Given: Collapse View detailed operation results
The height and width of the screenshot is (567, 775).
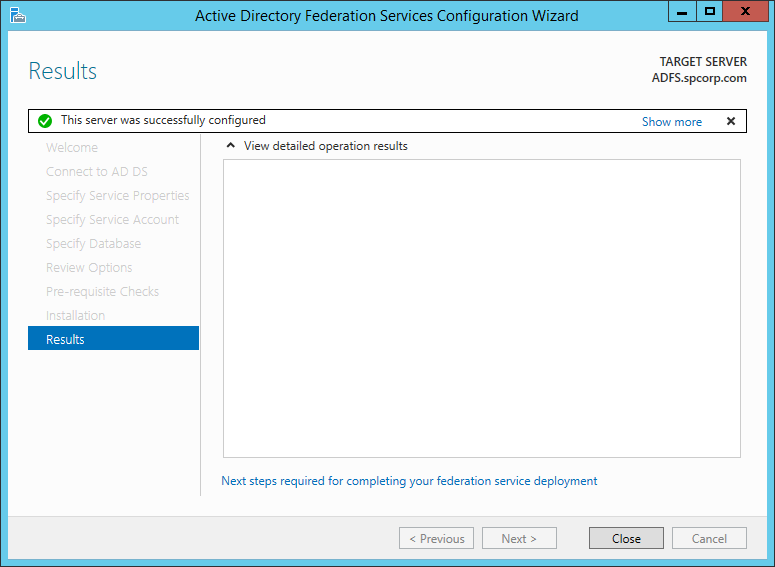Looking at the screenshot, I should 231,146.
